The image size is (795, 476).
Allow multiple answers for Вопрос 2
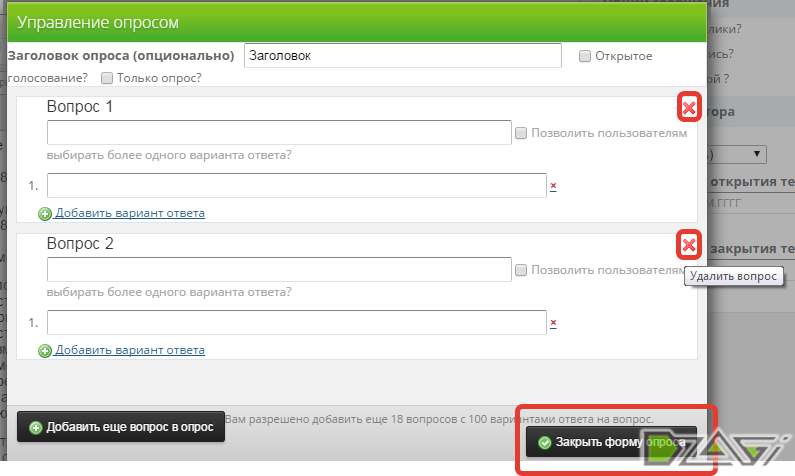click(x=521, y=270)
